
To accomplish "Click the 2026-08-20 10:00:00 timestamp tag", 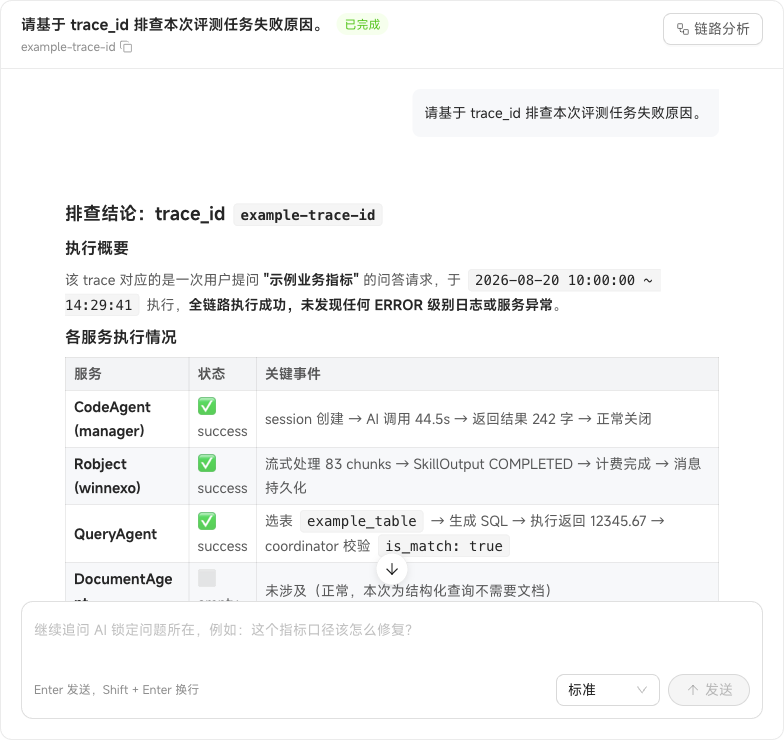I will (x=564, y=280).
